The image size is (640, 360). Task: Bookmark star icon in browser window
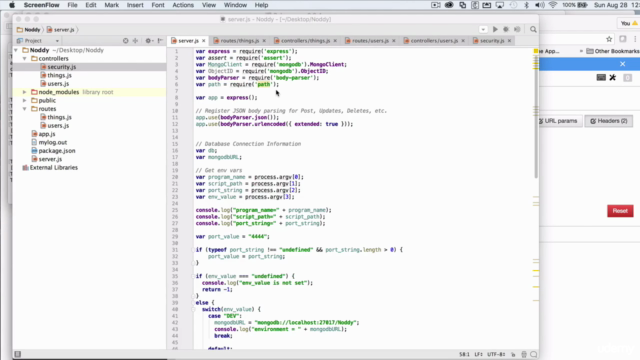pos(609,39)
